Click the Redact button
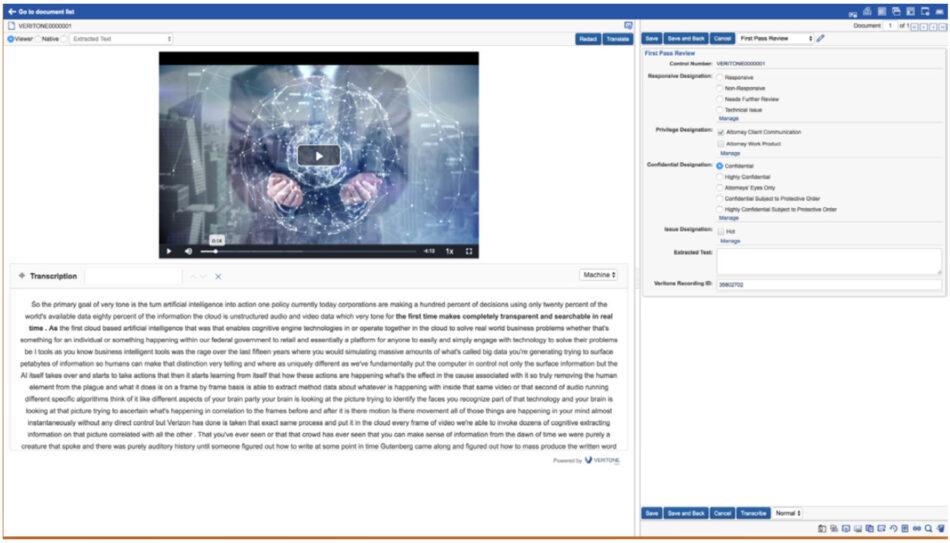Viewport: 950px width, 543px height. click(588, 39)
